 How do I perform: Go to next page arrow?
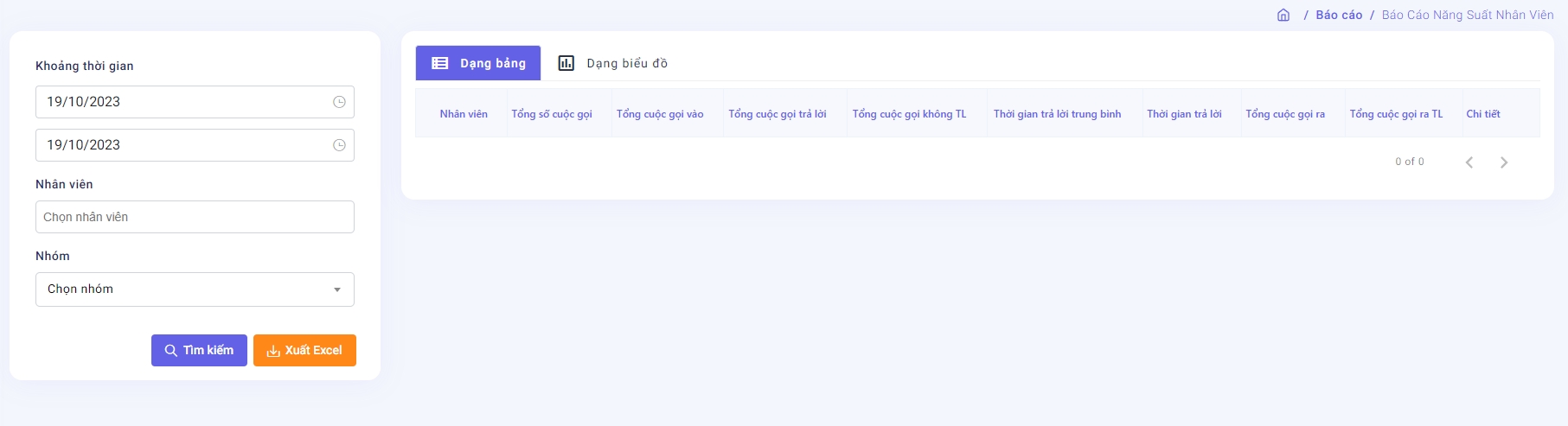[1504, 162]
